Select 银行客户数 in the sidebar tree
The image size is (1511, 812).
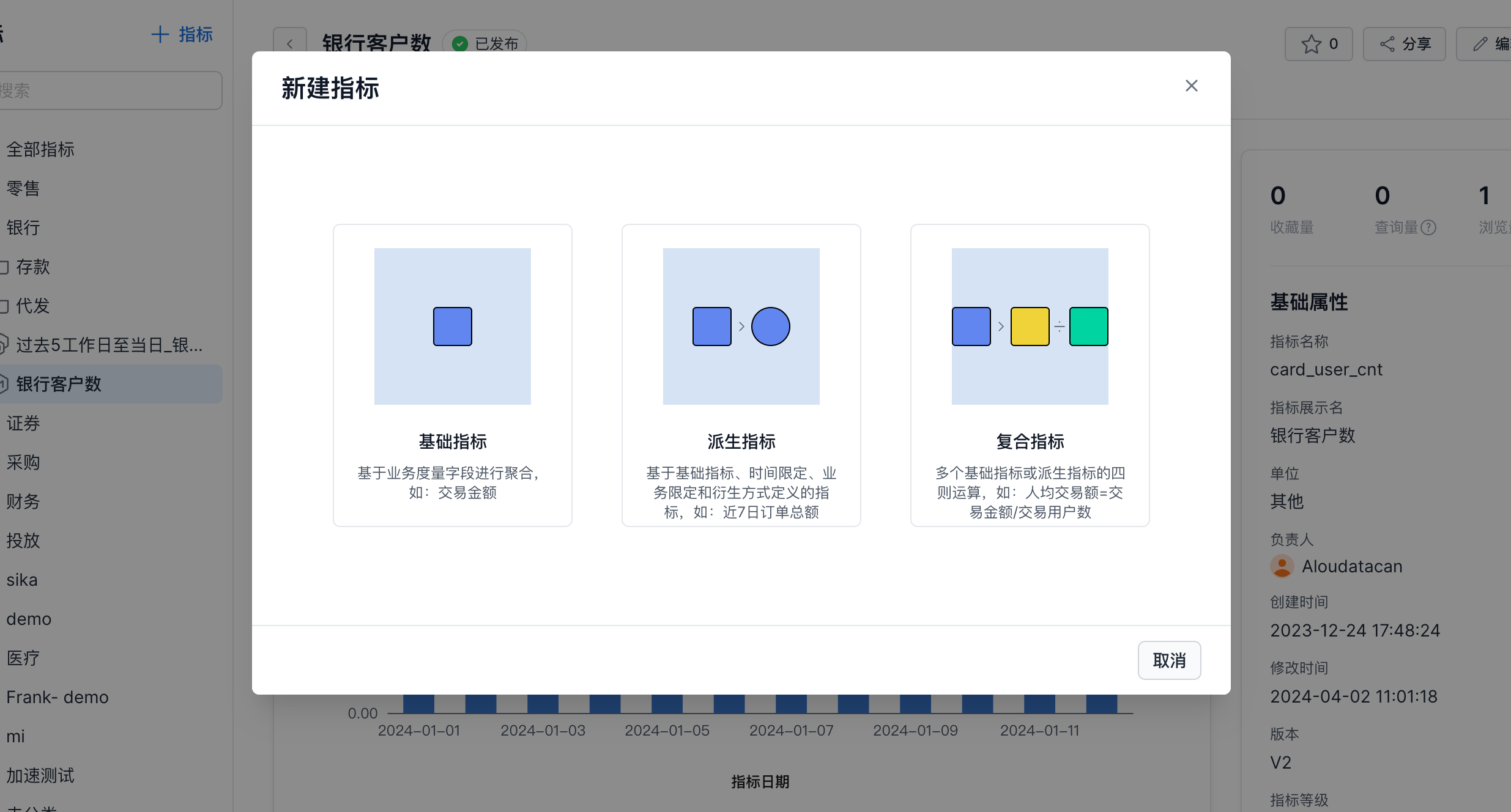coord(59,384)
